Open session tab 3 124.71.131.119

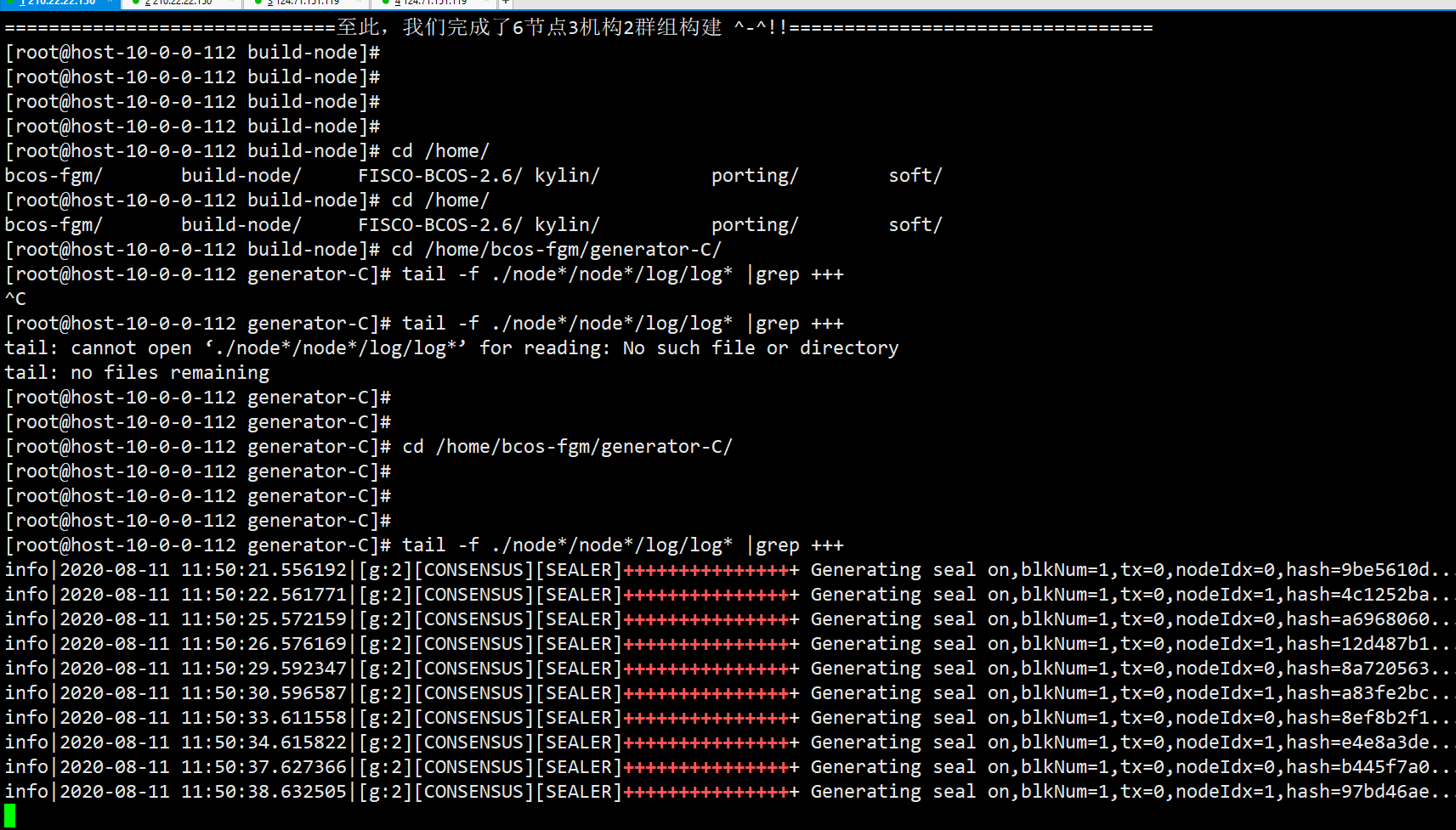(x=304, y=3)
